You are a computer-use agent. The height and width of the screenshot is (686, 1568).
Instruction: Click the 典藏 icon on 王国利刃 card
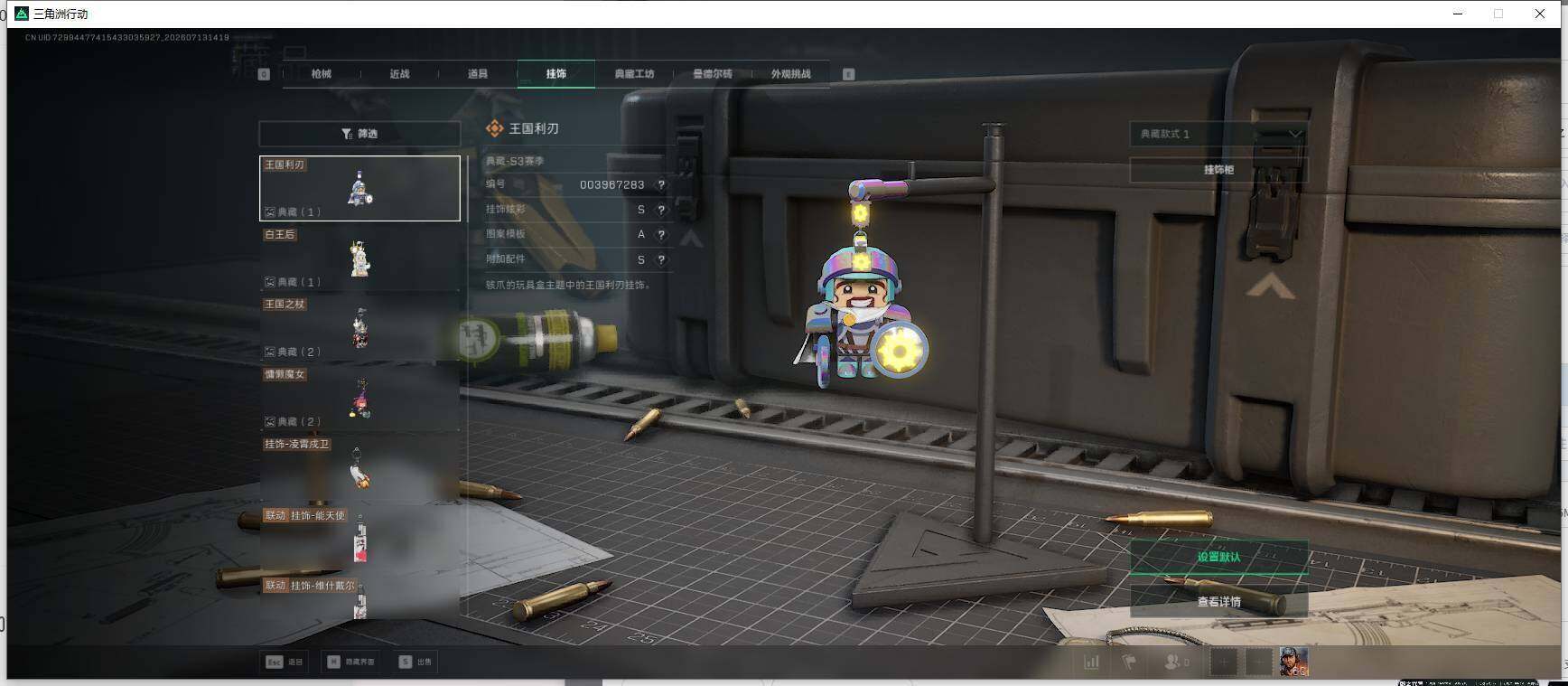coord(269,211)
